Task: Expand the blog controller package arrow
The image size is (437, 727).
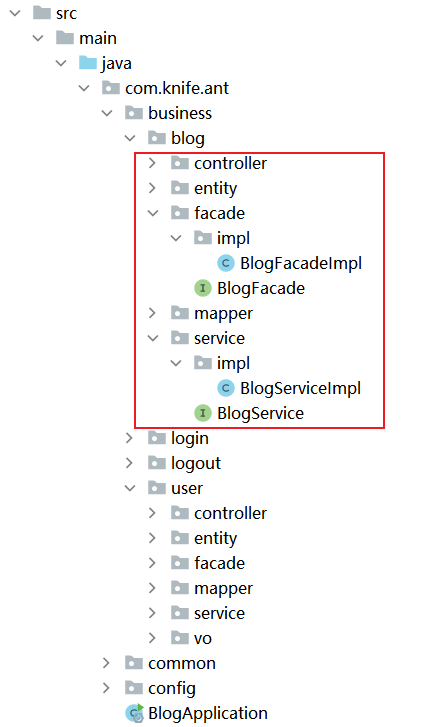Action: (x=152, y=163)
